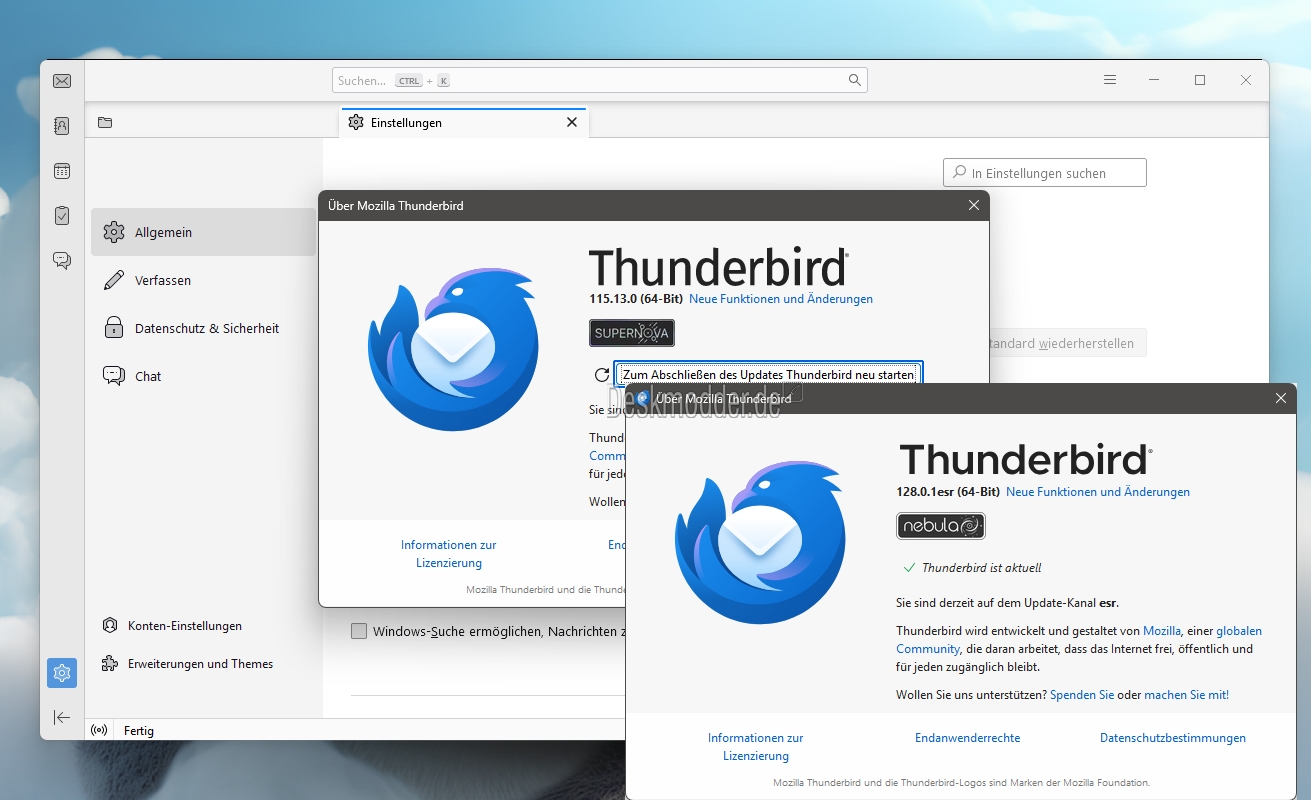Screen dimensions: 1311x800
Task: Click the In Einstellungen suchen field
Action: 1045,173
